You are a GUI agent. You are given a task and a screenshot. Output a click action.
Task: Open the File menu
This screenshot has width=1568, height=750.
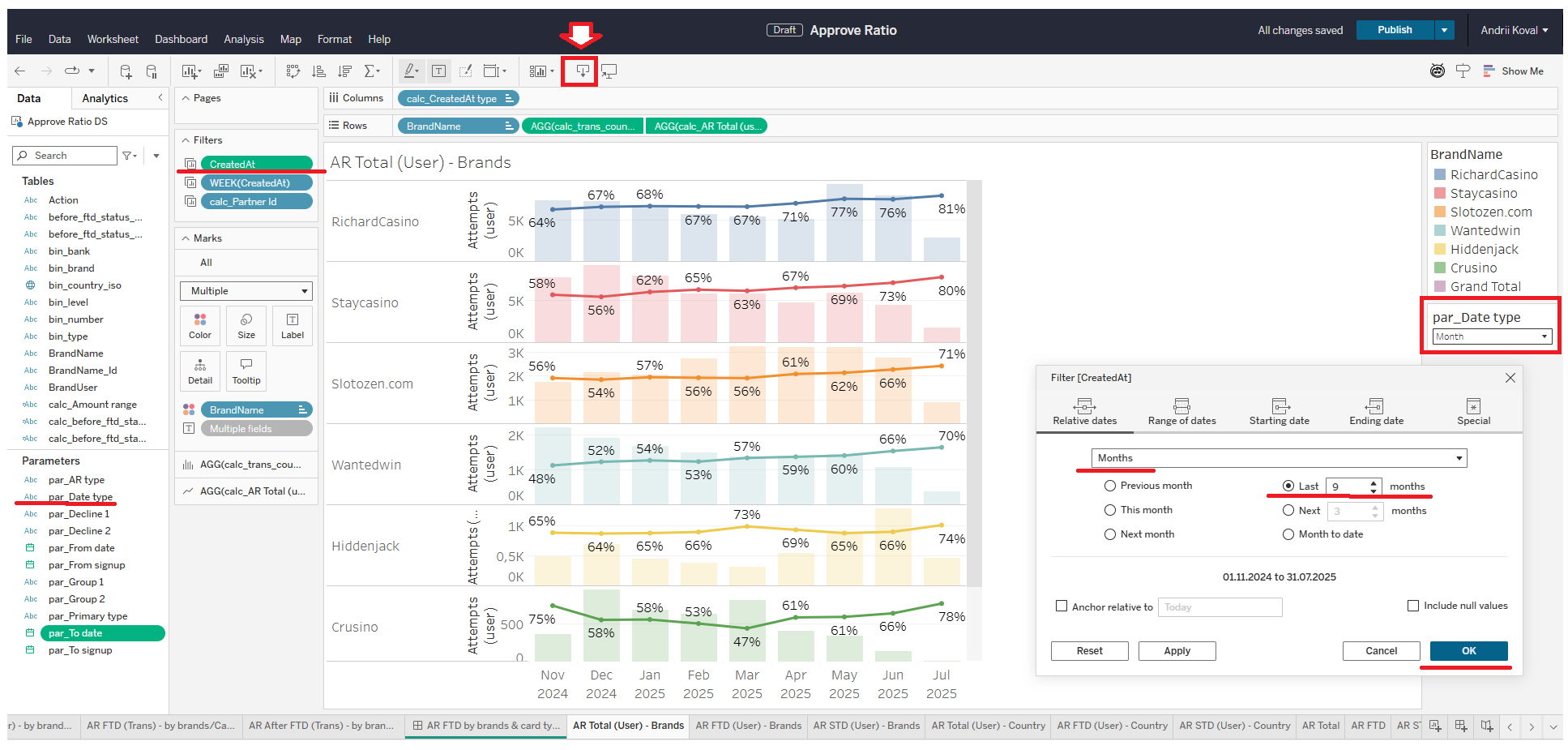[23, 39]
